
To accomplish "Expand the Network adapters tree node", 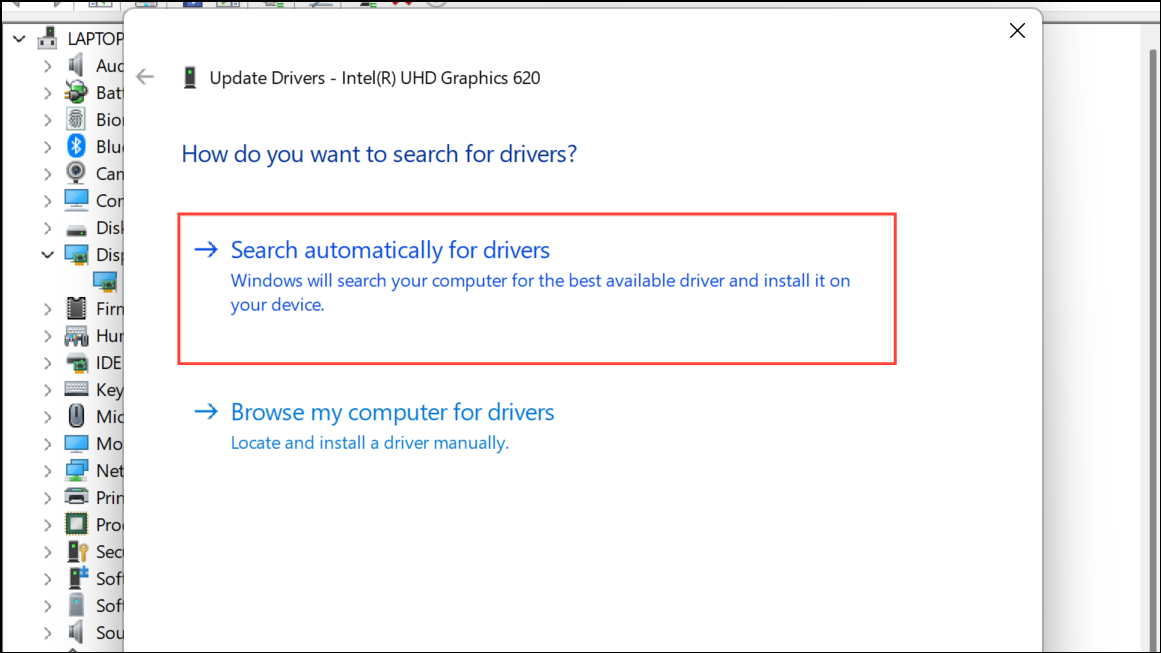I will point(47,471).
